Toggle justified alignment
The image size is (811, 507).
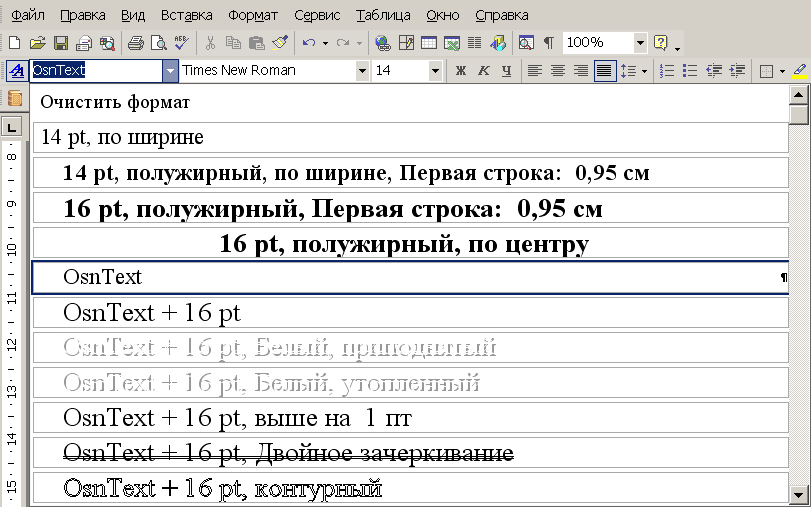pyautogui.click(x=605, y=71)
